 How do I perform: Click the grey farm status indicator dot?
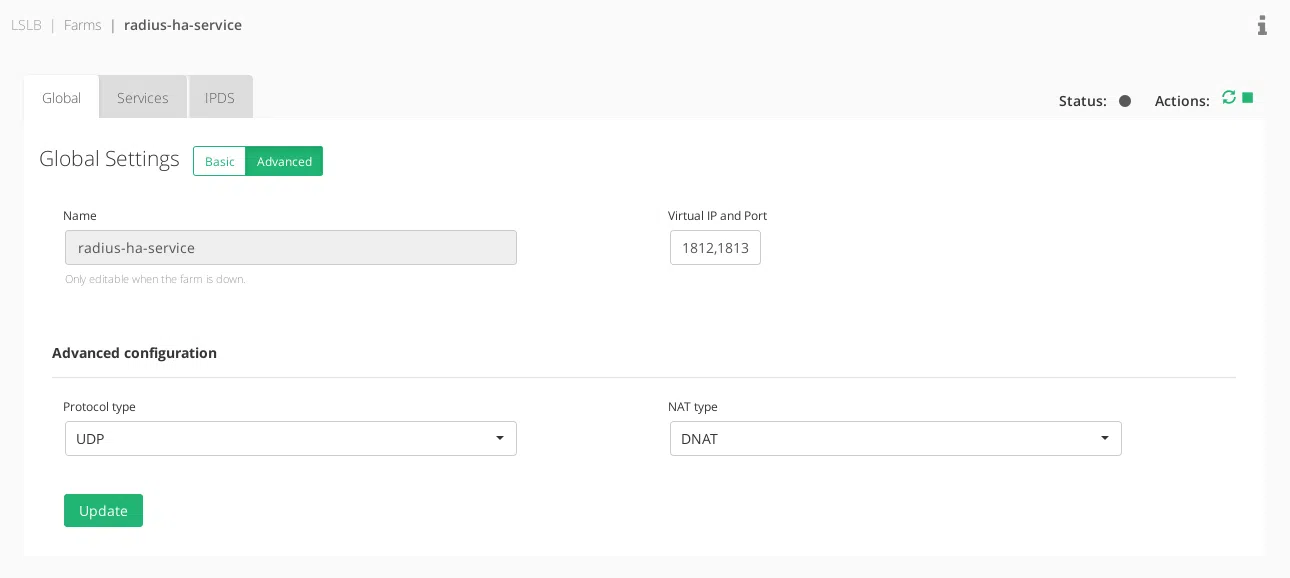[1125, 101]
